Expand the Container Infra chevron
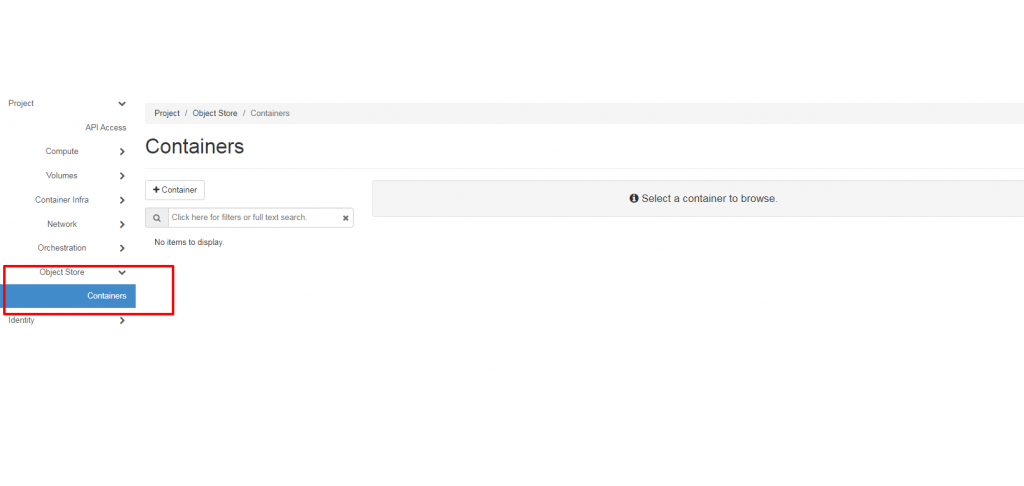1024x486 pixels. pos(122,200)
